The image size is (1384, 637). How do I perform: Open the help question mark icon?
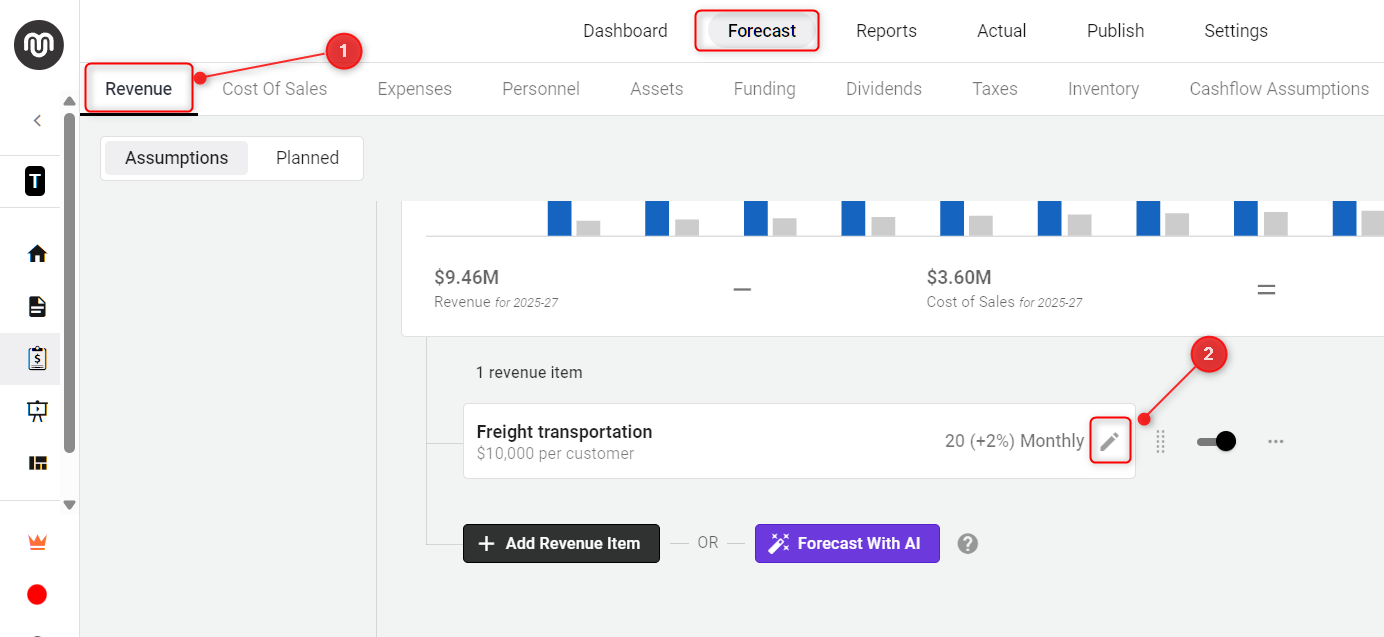point(967,543)
